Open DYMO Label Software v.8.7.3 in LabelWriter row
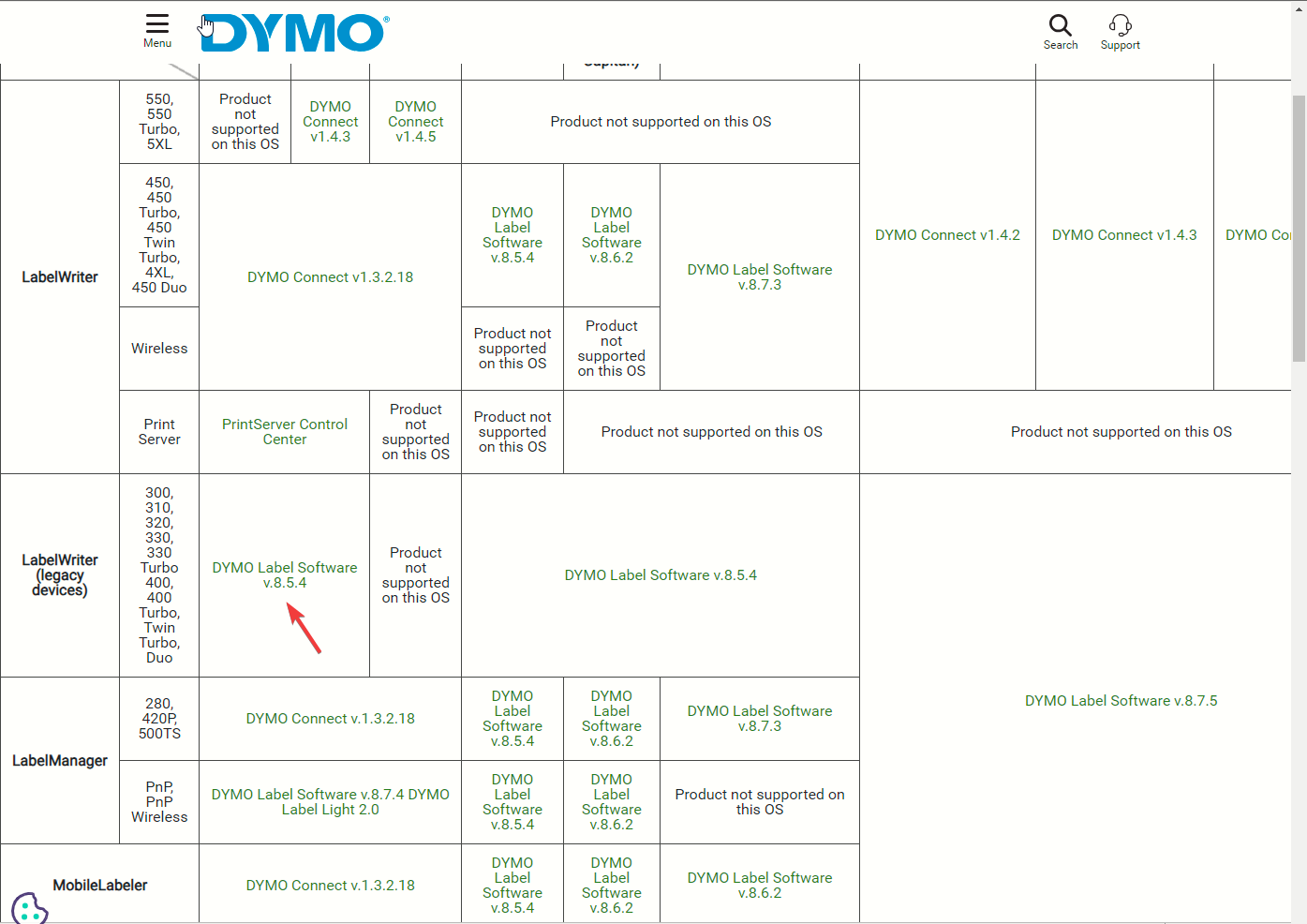The image size is (1307, 924). (x=760, y=277)
